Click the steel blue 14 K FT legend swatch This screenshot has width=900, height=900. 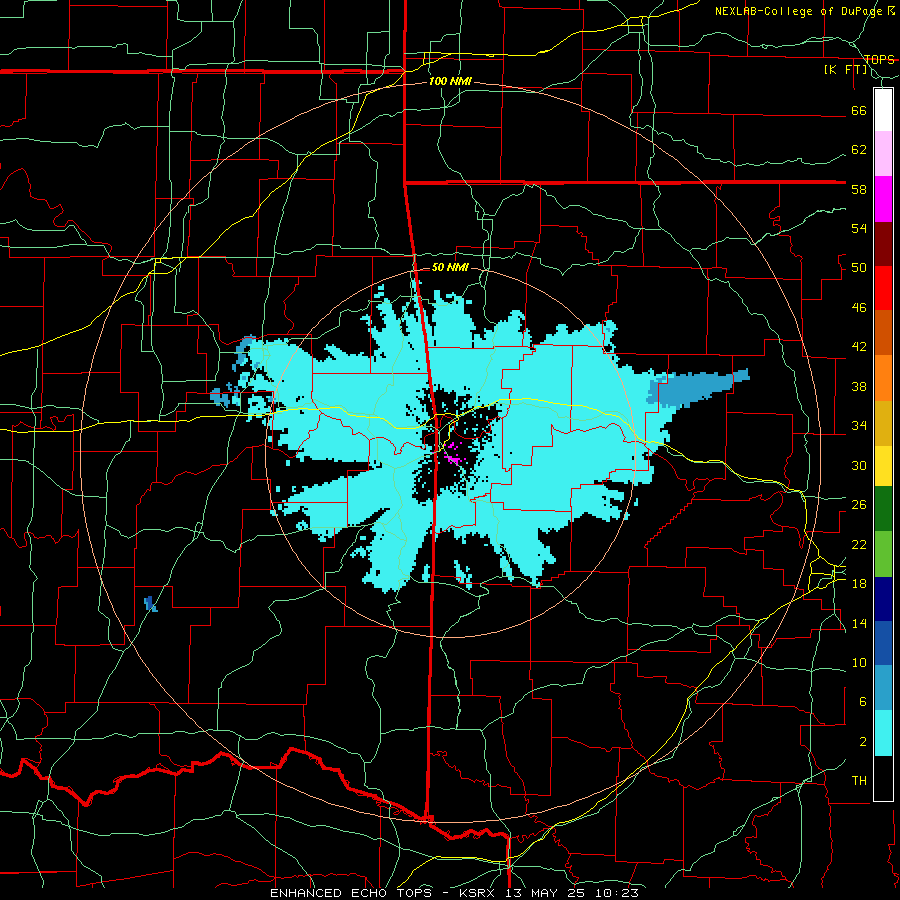click(x=883, y=688)
